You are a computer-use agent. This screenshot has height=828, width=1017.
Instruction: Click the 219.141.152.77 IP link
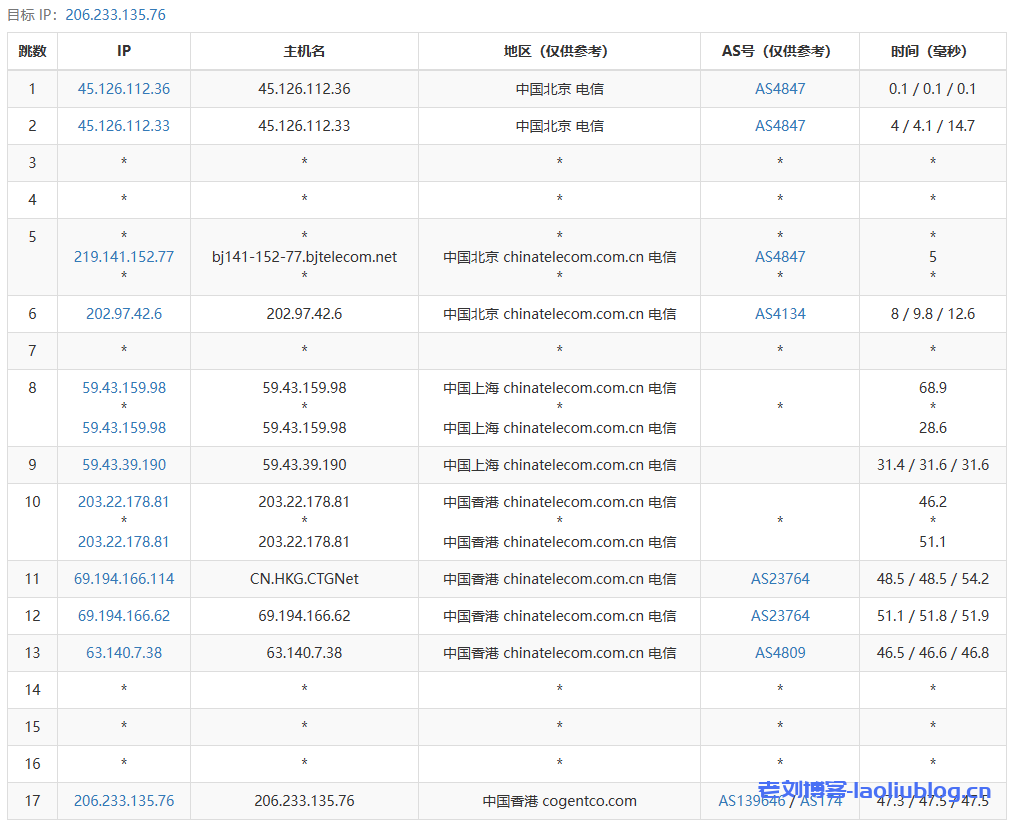tap(123, 257)
